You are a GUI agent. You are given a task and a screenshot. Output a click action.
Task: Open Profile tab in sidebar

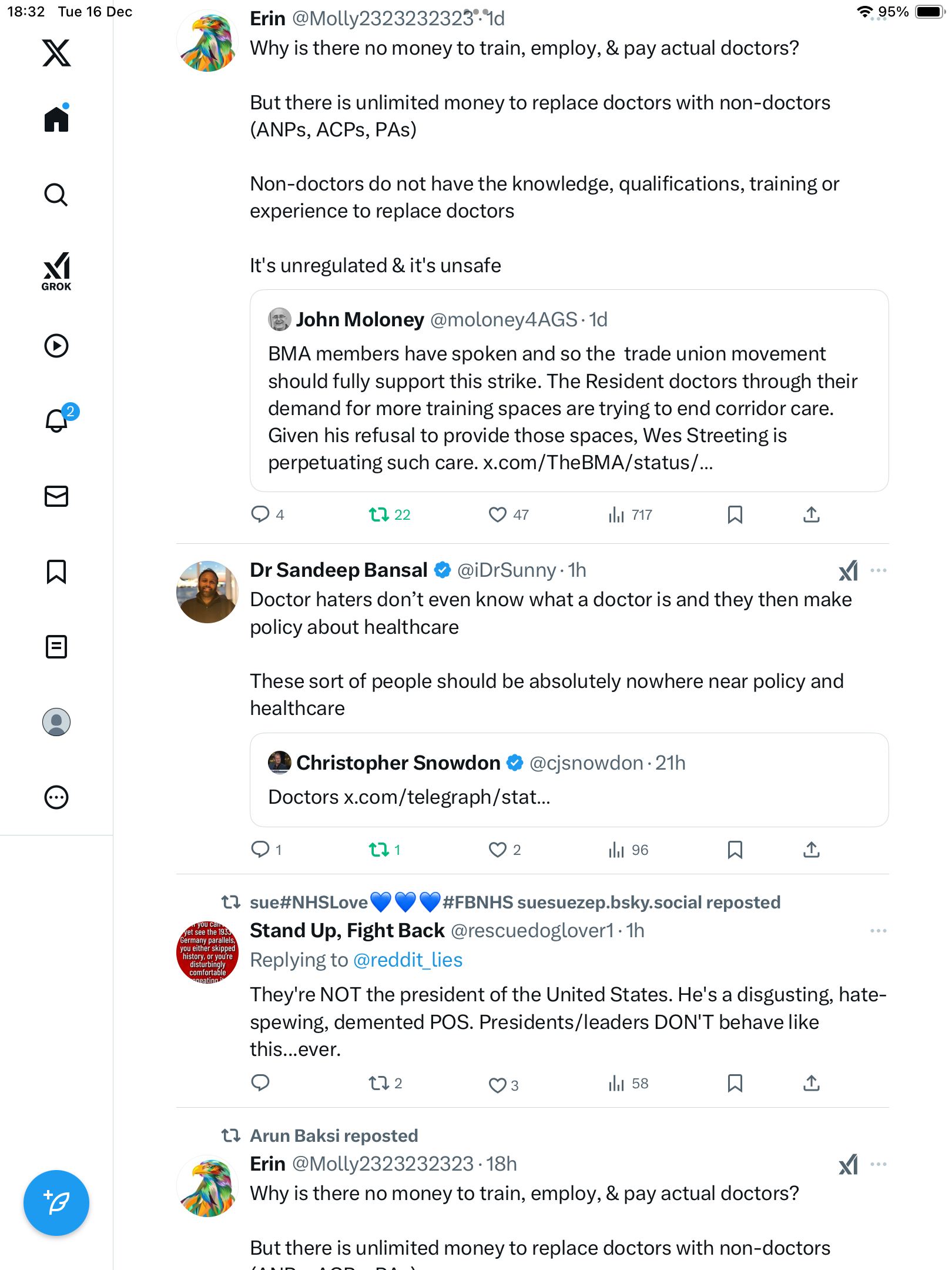pos(56,722)
